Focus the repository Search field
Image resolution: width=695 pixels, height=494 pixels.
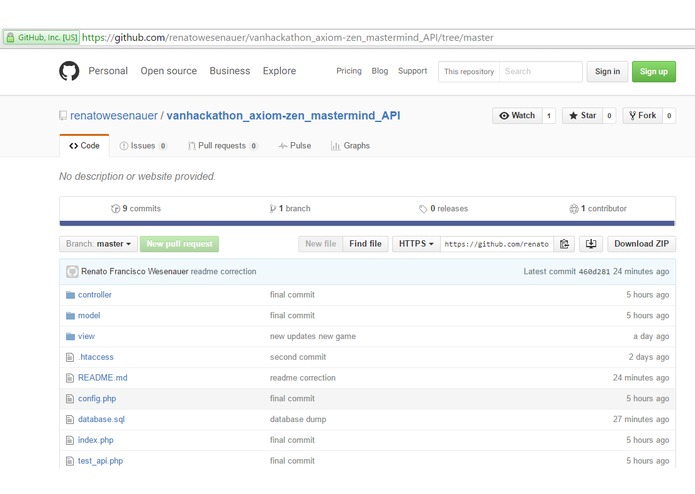(x=541, y=72)
